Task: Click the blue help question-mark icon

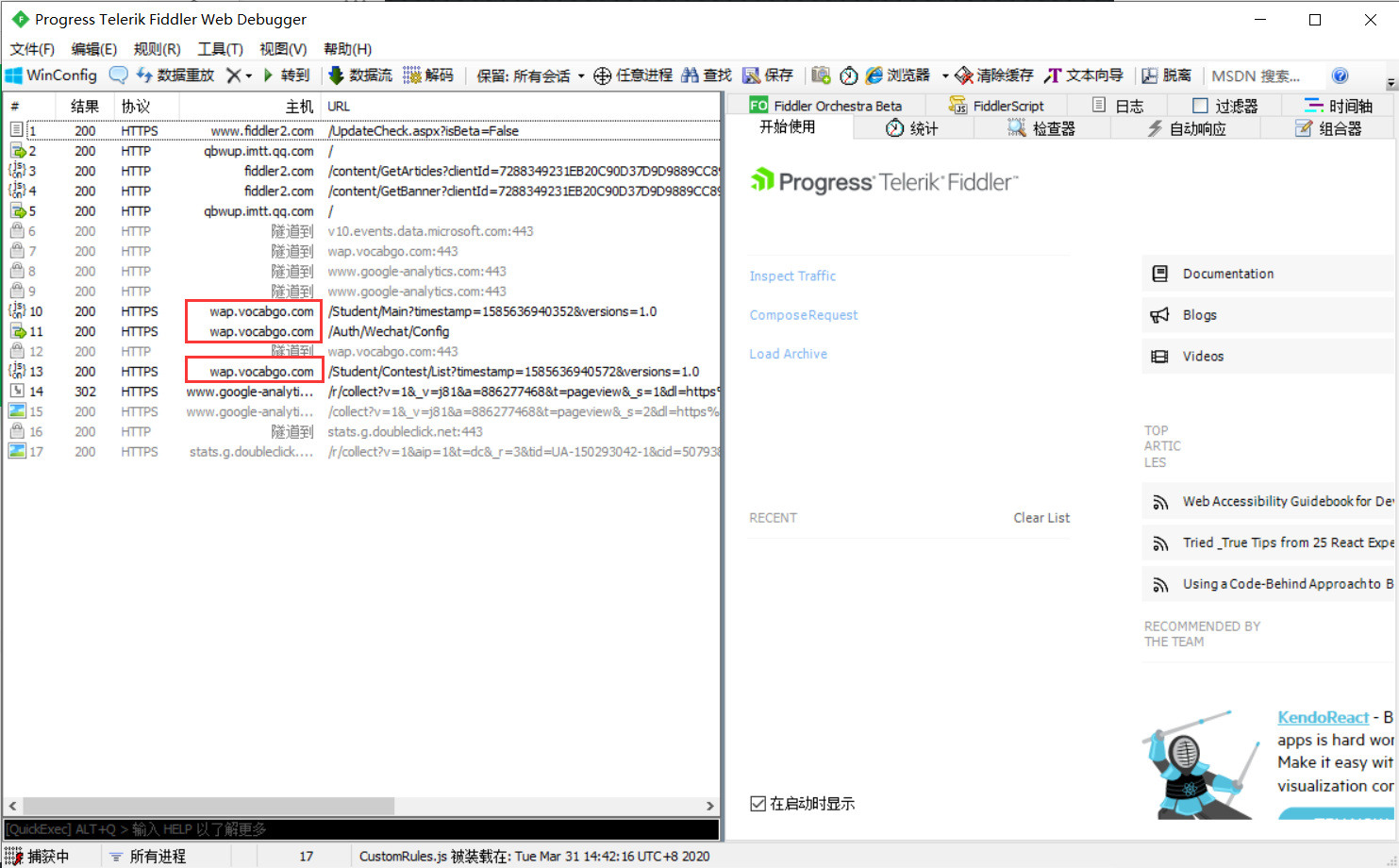Action: 1340,75
